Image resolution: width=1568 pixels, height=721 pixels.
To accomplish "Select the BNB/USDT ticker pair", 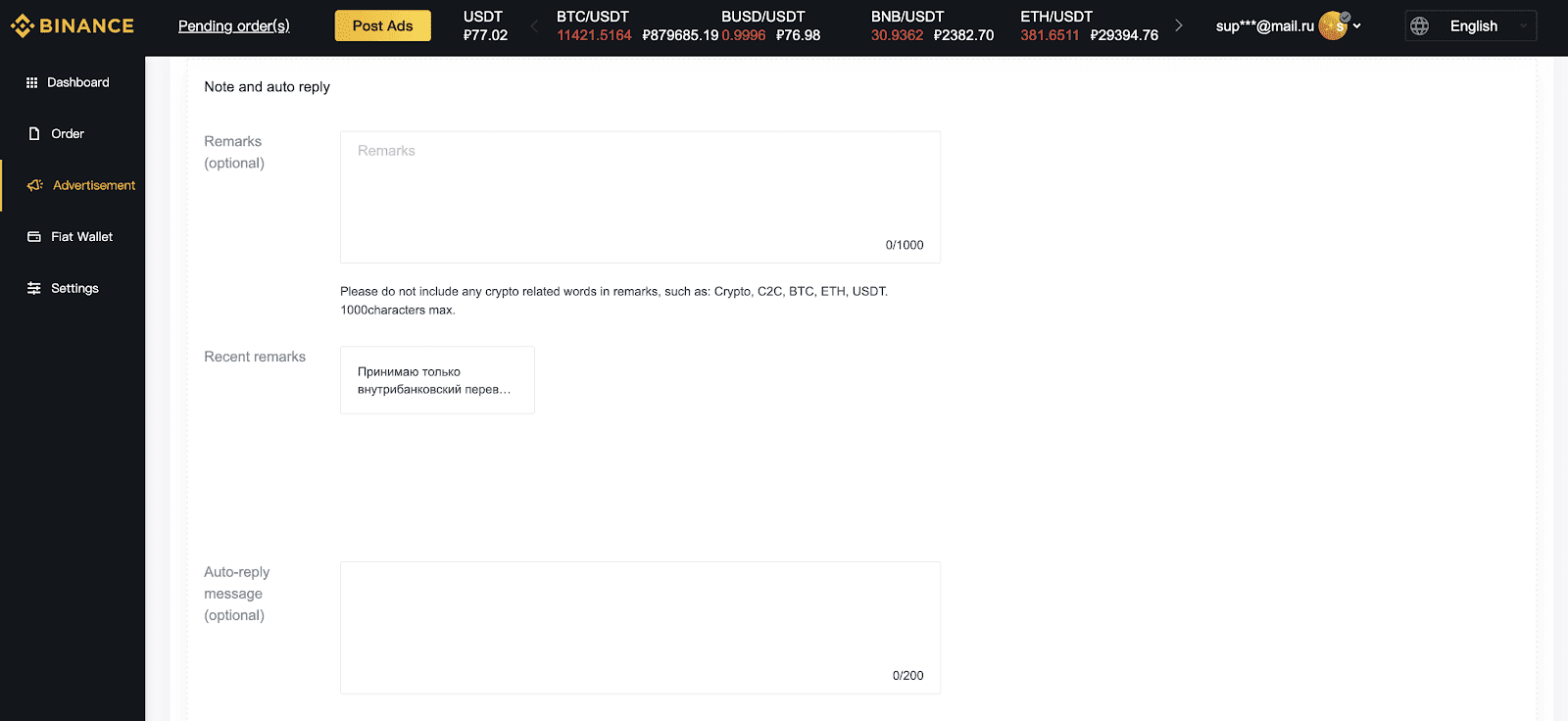I will [x=907, y=17].
